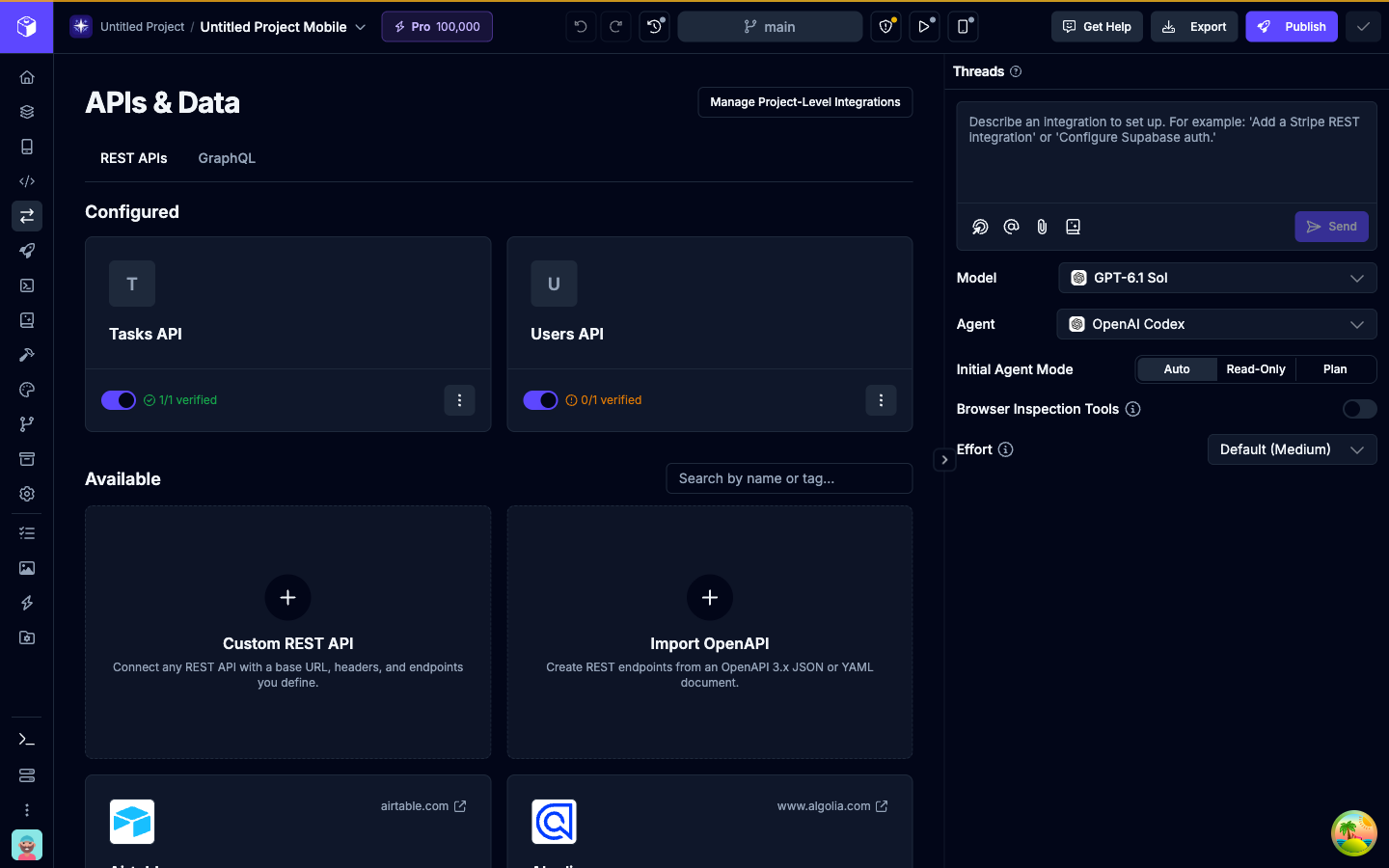Open www.algolia.com external link
1389x868 pixels.
click(832, 806)
